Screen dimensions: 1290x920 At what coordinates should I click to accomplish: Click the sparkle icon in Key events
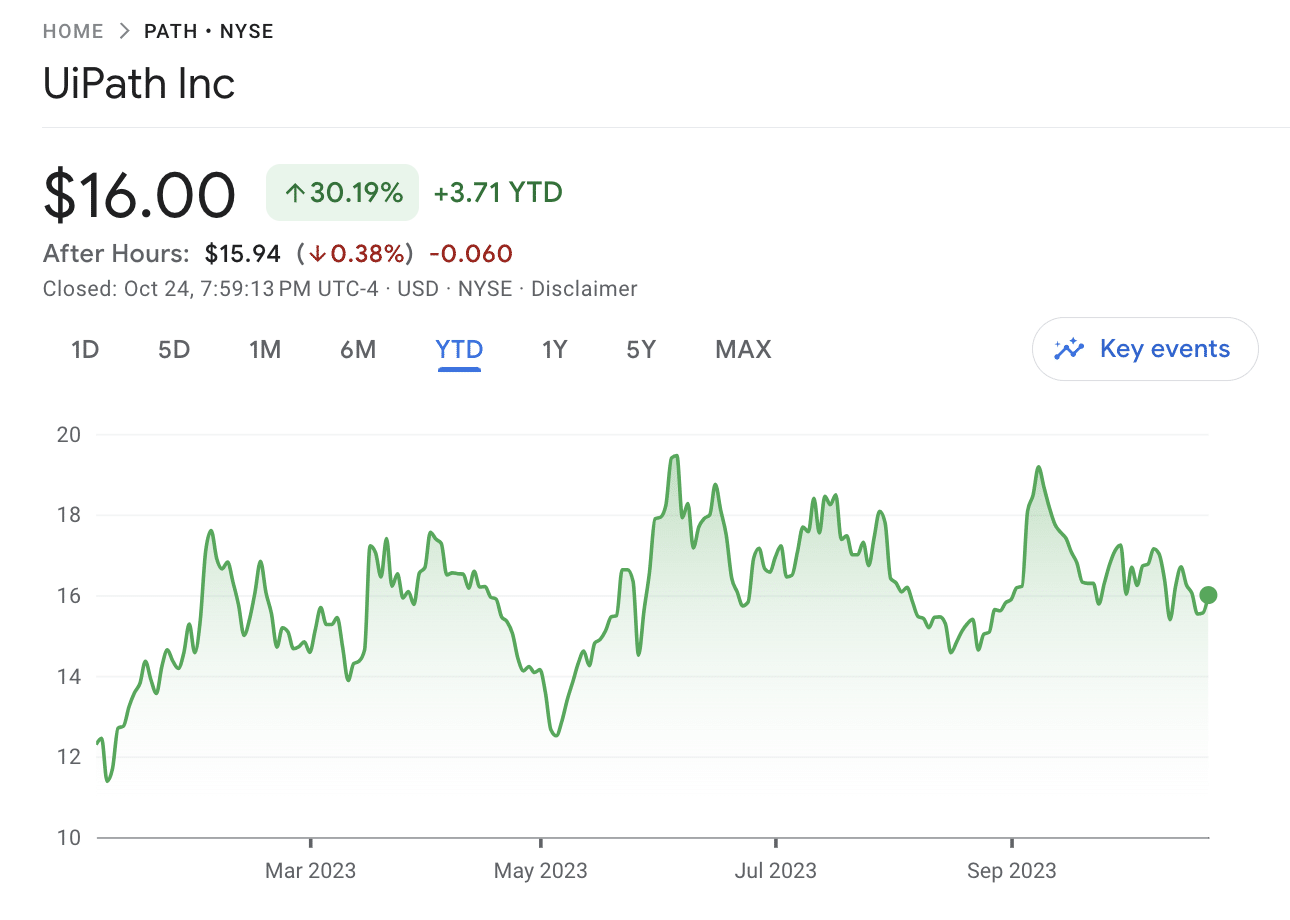click(1069, 349)
